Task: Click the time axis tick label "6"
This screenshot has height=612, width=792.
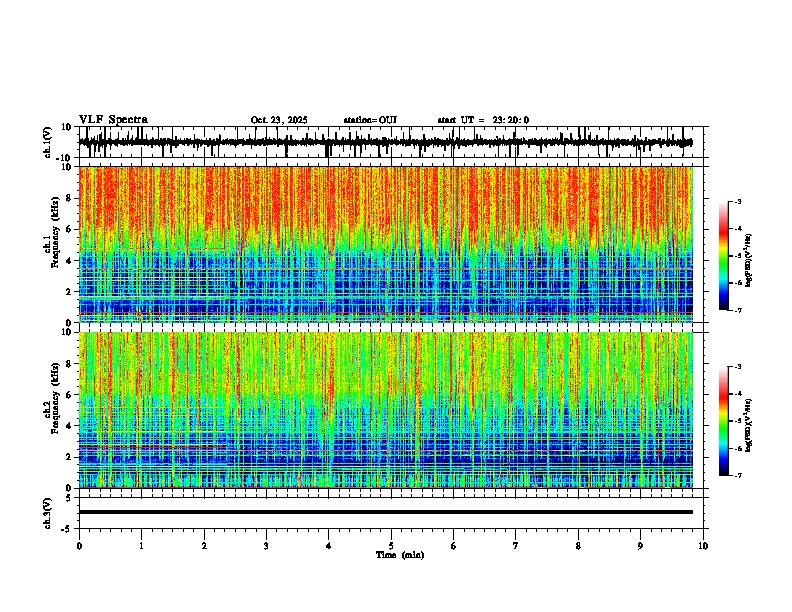Action: point(454,546)
